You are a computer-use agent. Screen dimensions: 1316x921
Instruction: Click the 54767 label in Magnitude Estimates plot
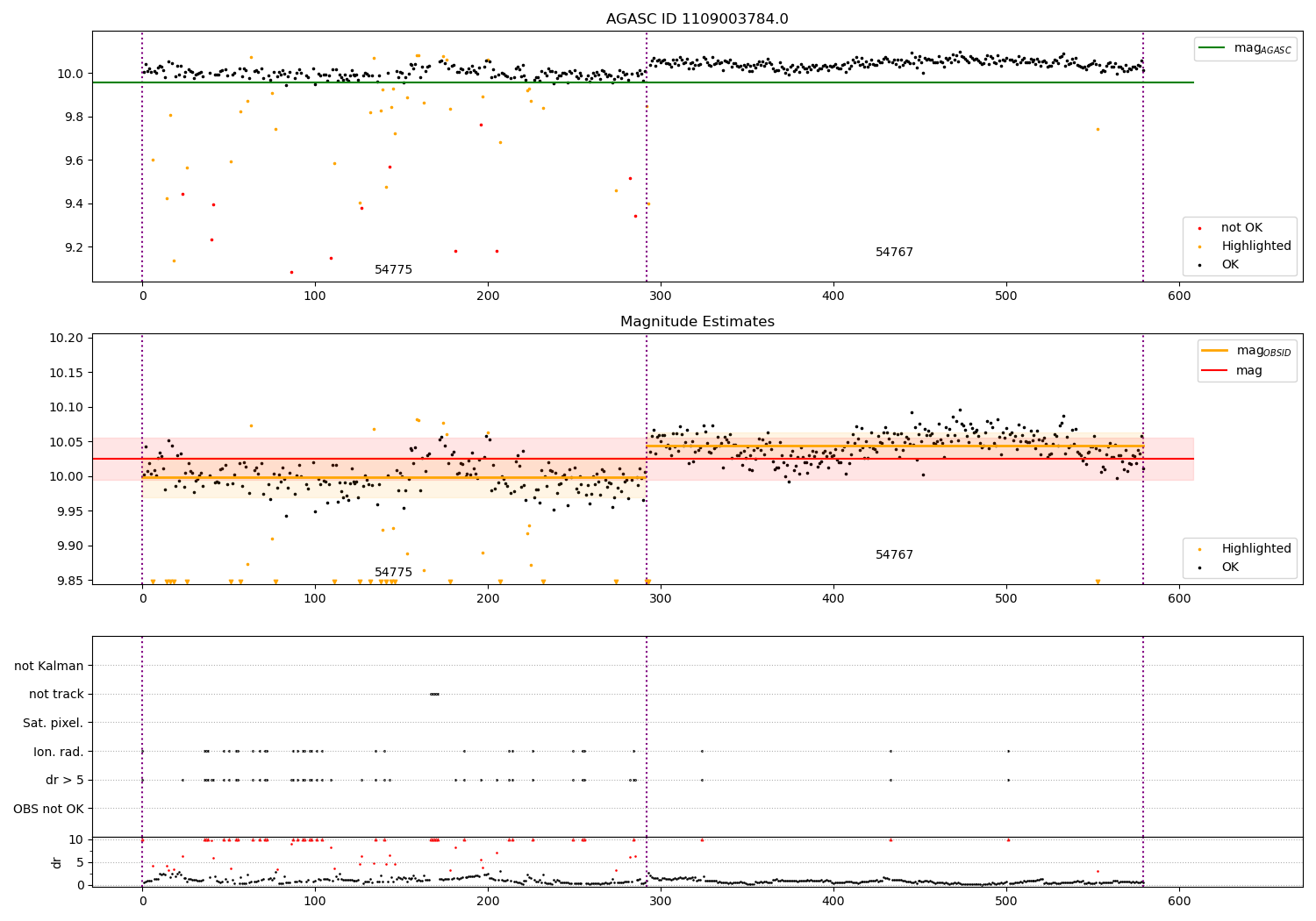(x=894, y=554)
